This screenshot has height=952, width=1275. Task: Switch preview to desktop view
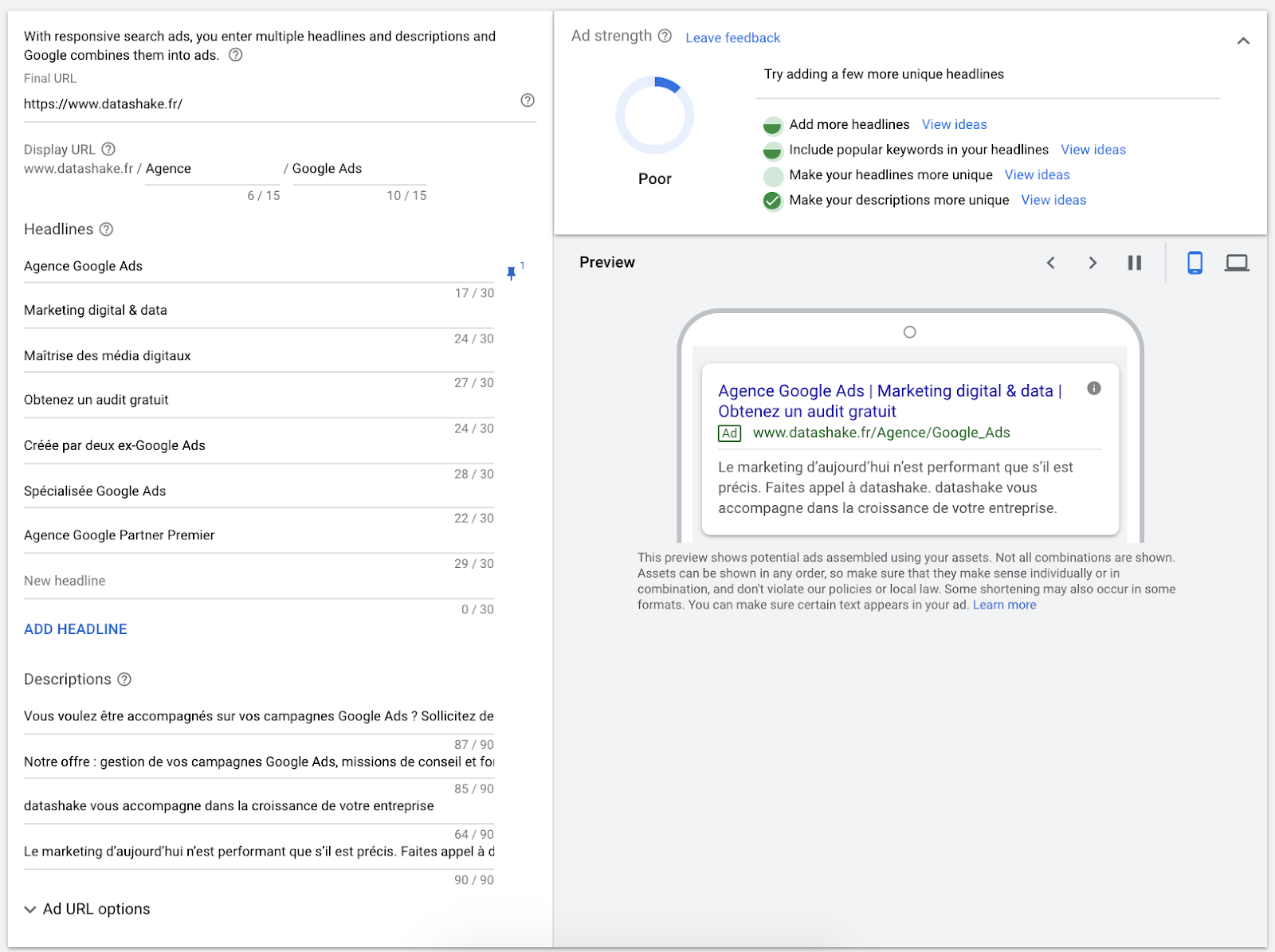click(1236, 262)
